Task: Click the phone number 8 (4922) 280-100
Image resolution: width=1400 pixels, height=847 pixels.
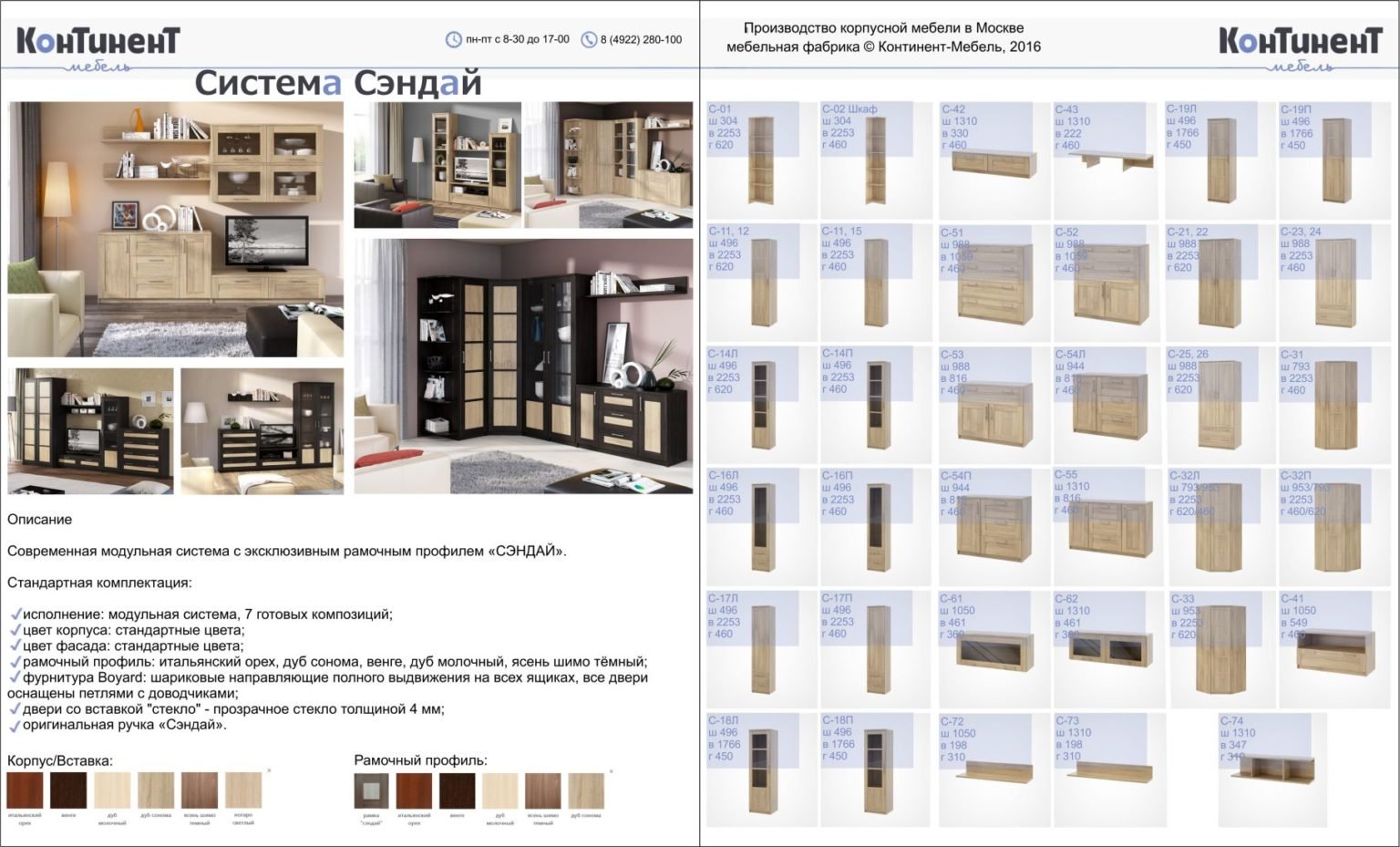Action: coord(641,40)
